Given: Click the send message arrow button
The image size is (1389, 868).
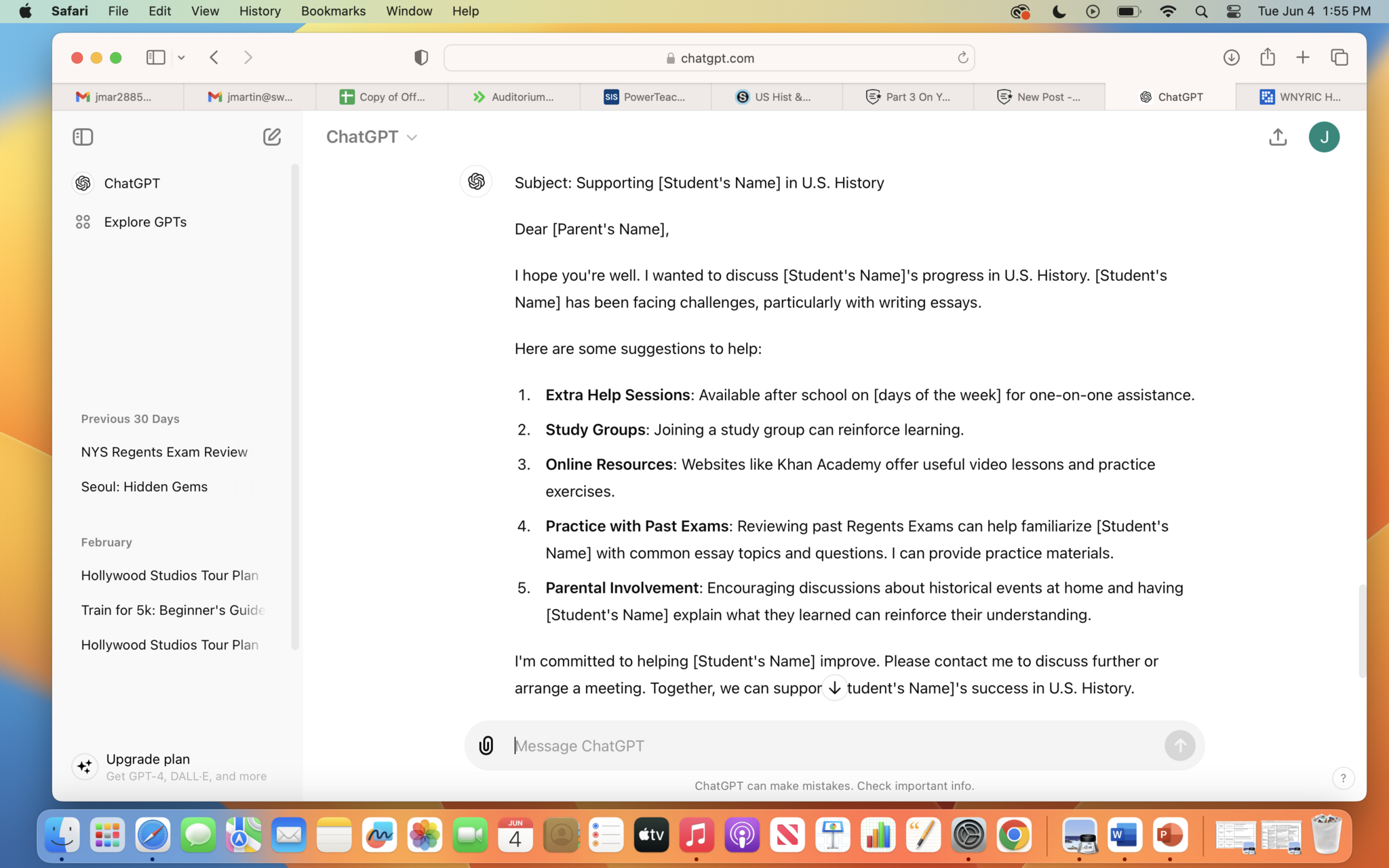Looking at the screenshot, I should point(1179,745).
